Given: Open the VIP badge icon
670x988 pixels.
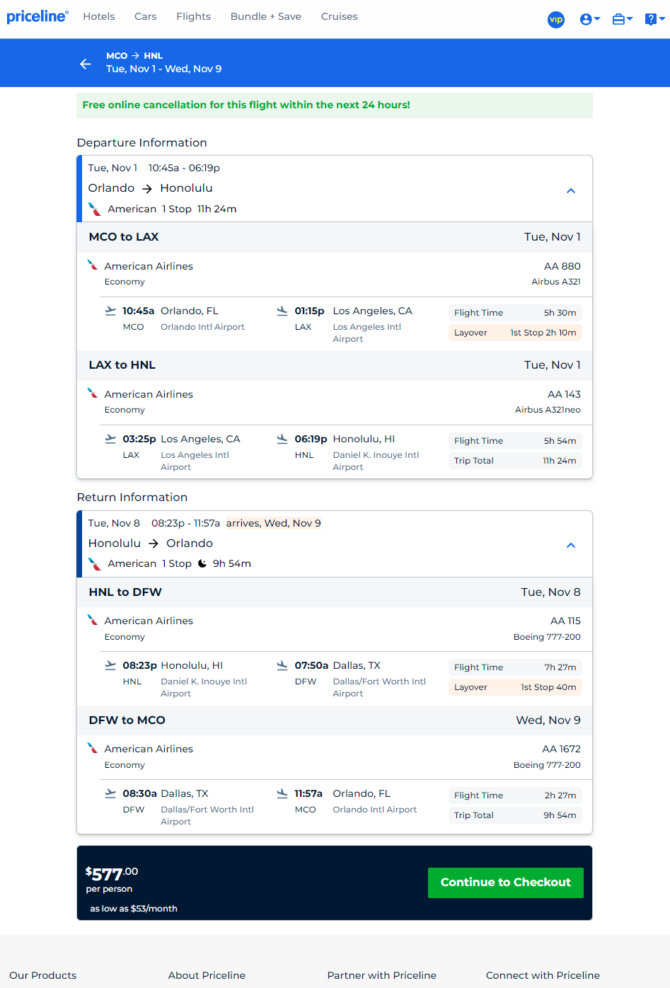Looking at the screenshot, I should pos(556,20).
